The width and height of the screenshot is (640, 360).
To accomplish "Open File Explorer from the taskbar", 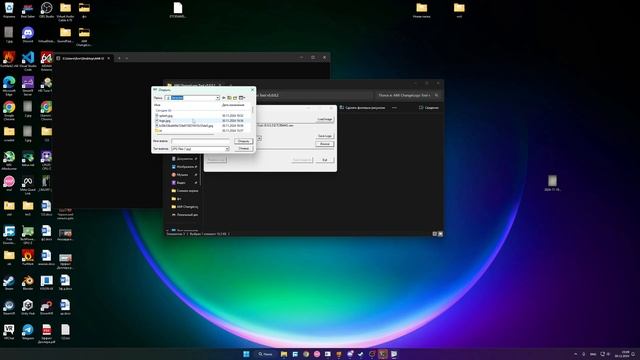I will [284, 354].
